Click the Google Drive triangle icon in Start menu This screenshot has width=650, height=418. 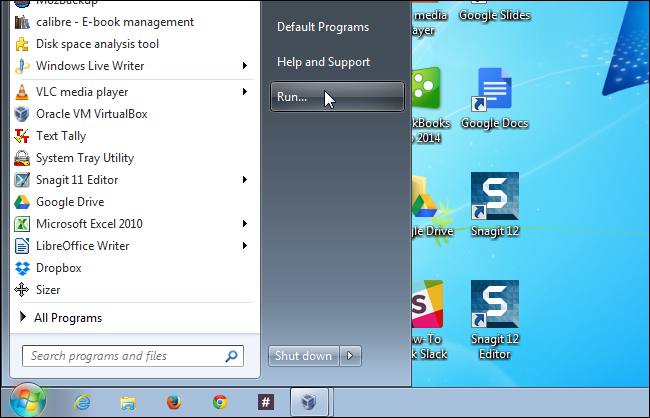coord(22,202)
